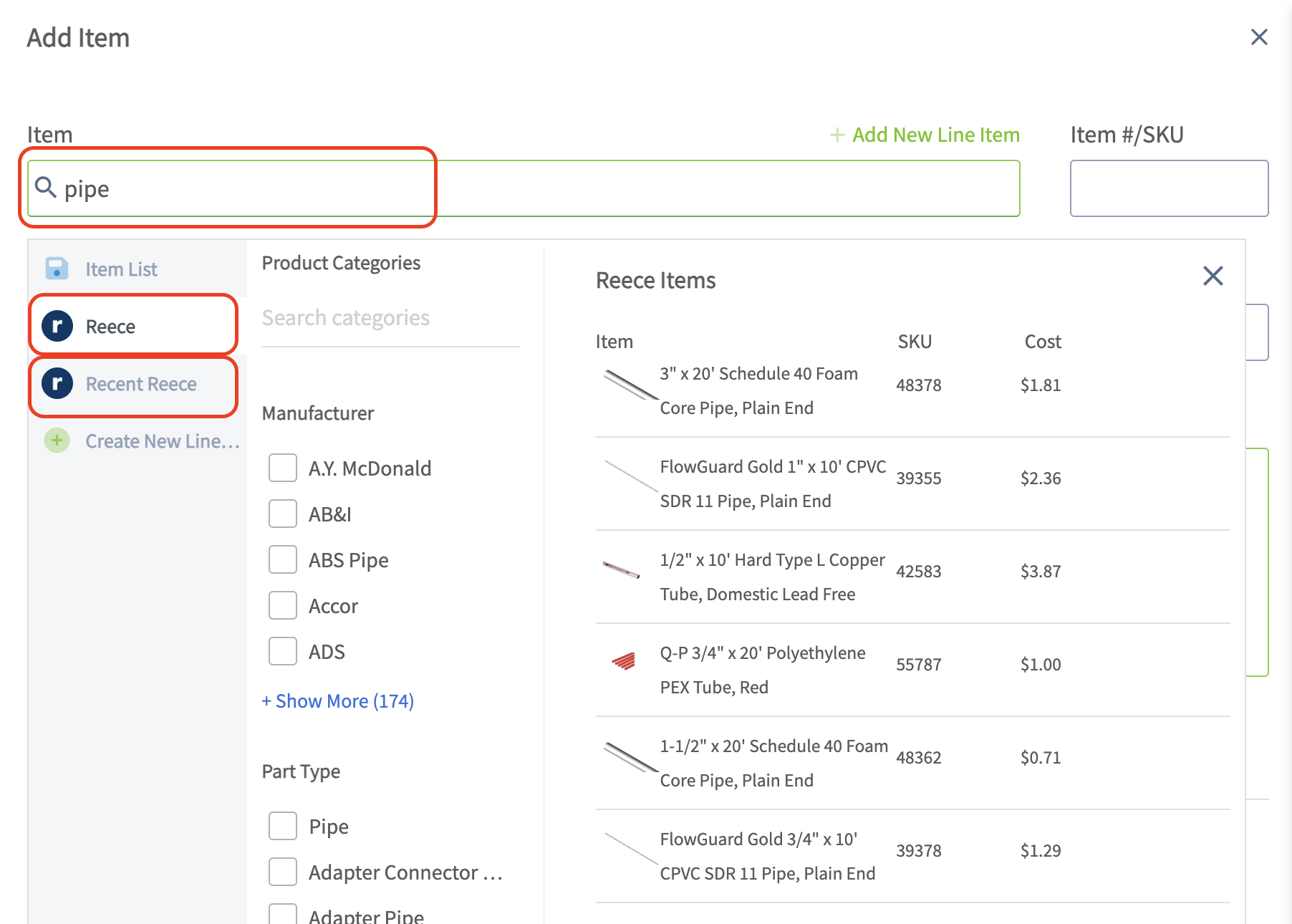Click SKU value 48378
The height and width of the screenshot is (924, 1292).
coord(919,385)
